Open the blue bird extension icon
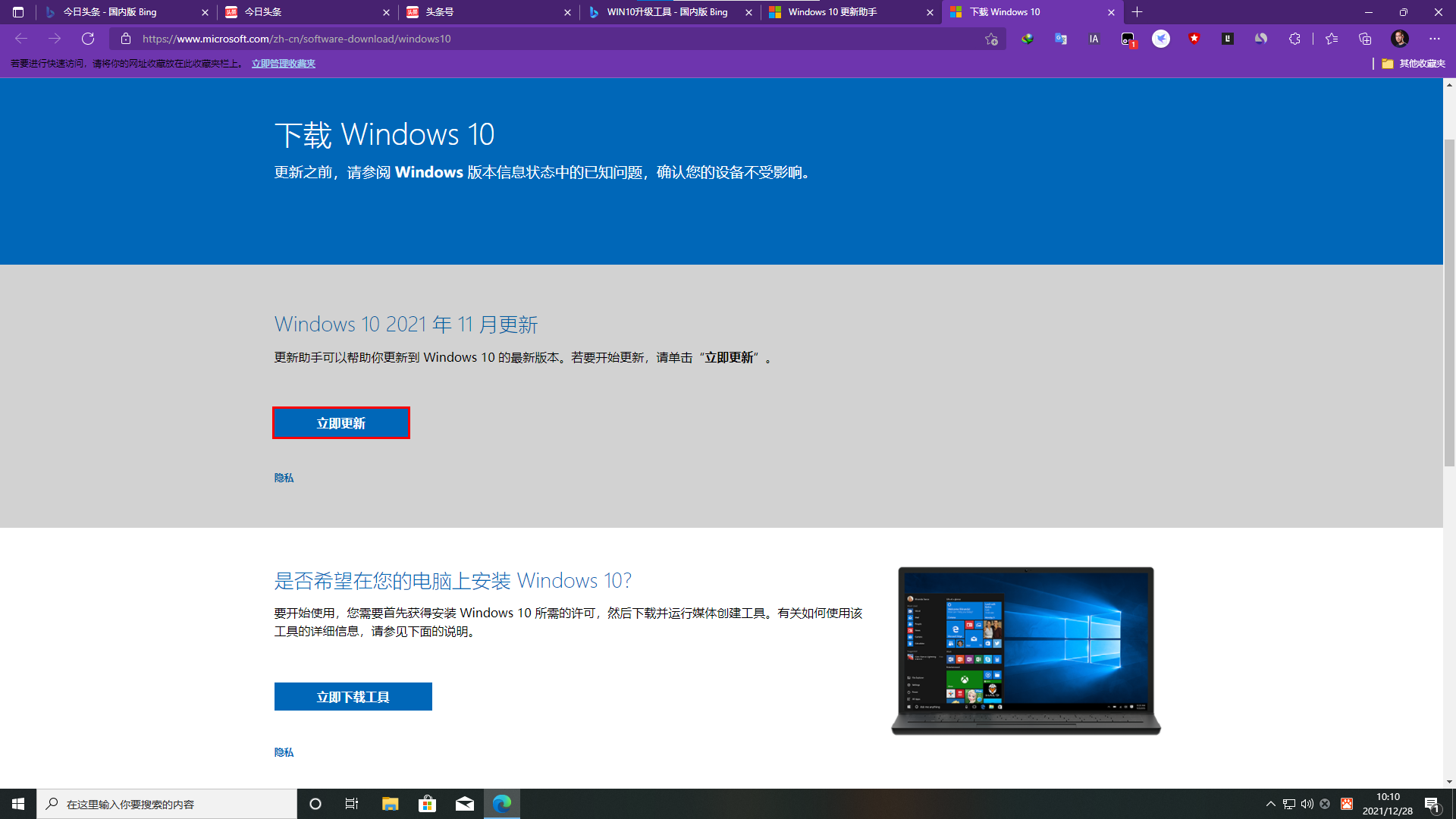The image size is (1456, 819). click(1161, 39)
